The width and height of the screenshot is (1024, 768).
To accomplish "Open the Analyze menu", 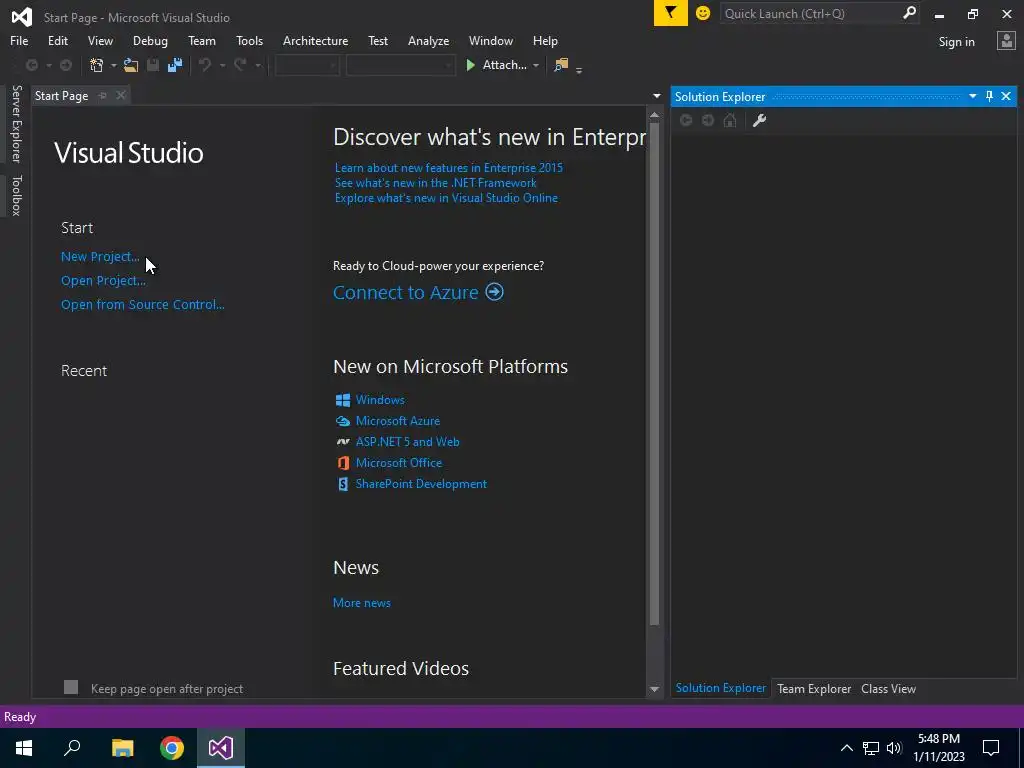I will (428, 40).
